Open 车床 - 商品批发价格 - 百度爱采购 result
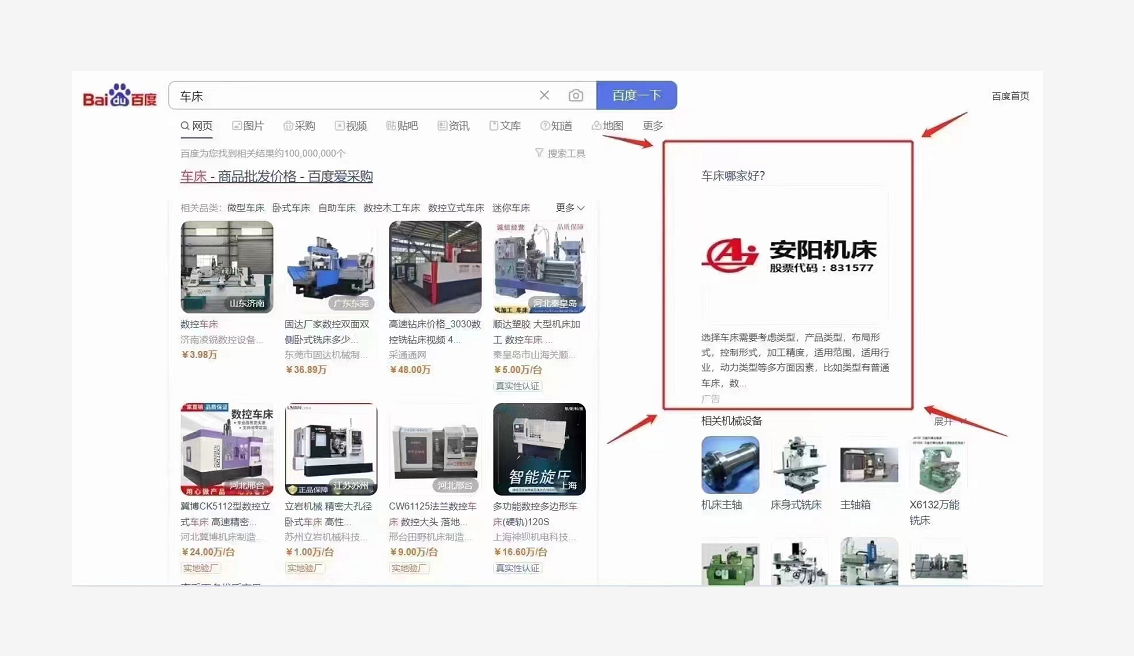The height and width of the screenshot is (656, 1134). [x=276, y=176]
